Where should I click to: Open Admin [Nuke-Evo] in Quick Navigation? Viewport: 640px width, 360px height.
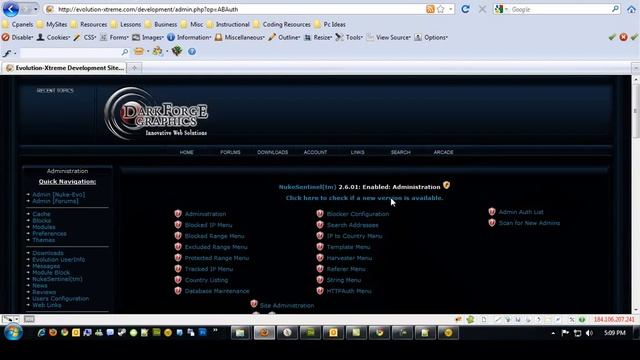pos(59,194)
